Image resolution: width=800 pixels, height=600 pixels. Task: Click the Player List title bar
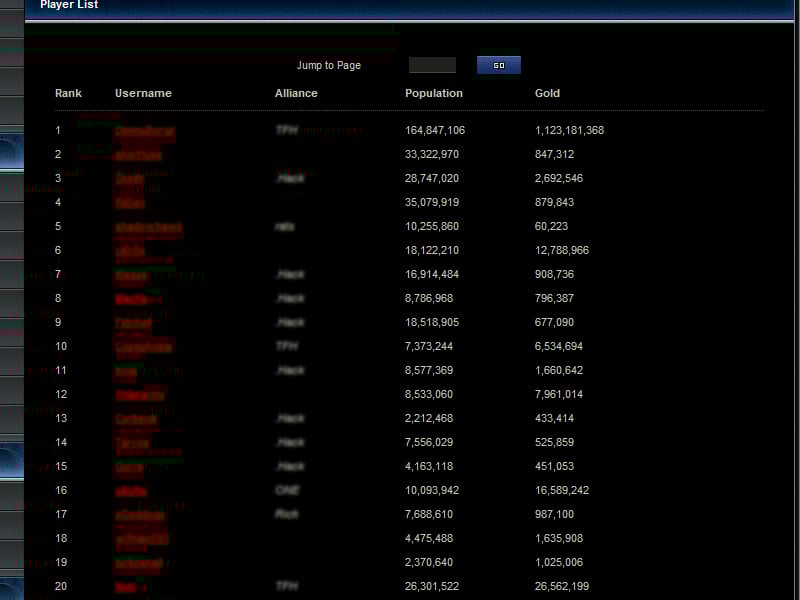(69, 5)
